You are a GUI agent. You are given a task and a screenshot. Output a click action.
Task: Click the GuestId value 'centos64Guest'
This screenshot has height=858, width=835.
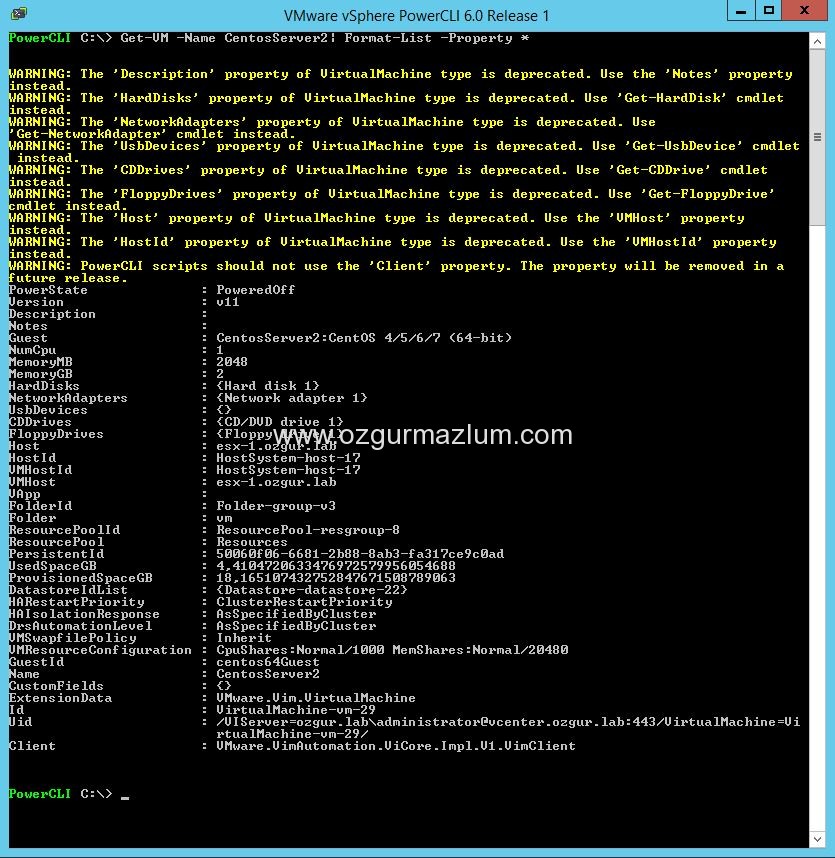268,662
